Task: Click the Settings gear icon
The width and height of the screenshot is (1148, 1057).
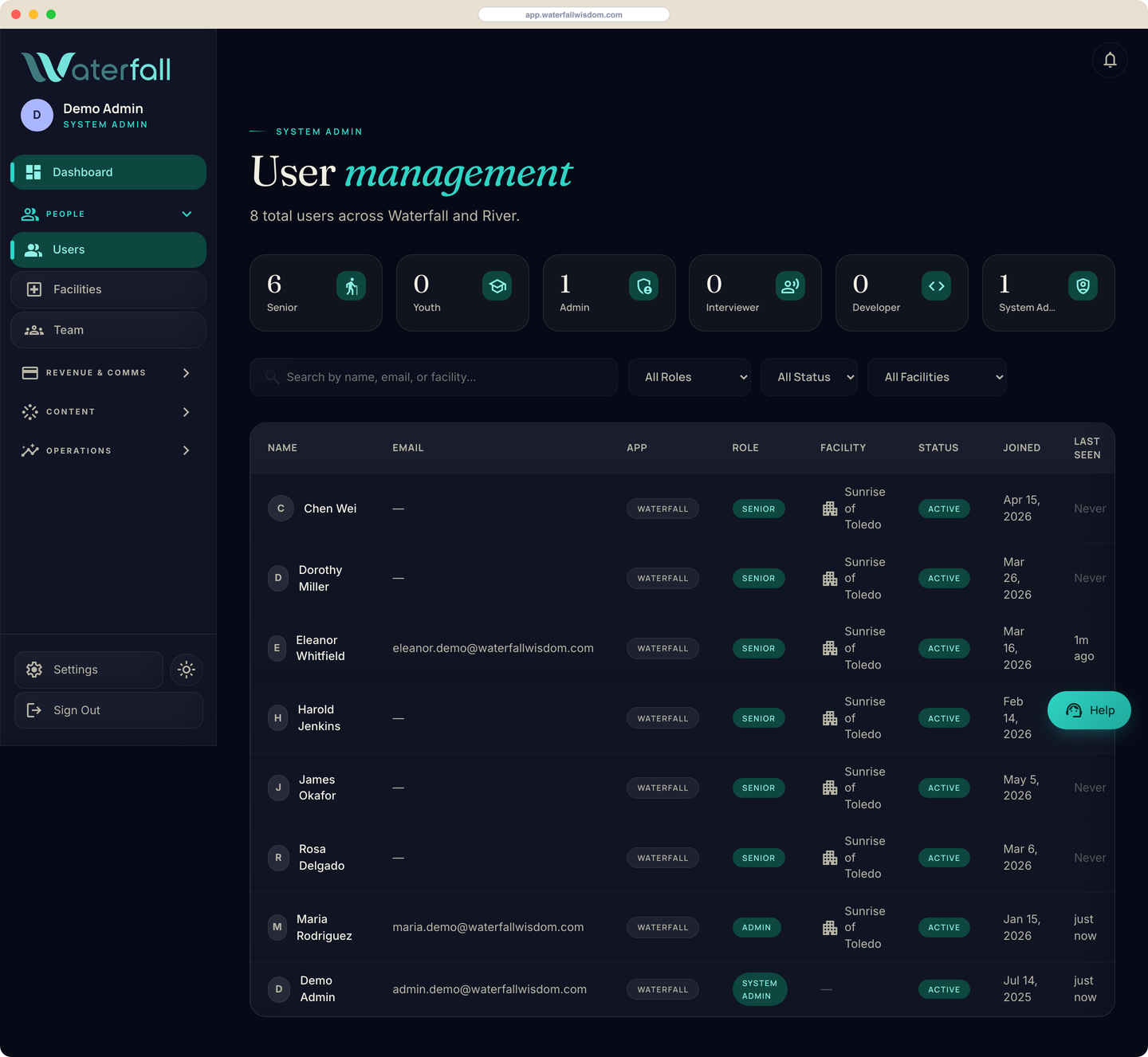Action: point(34,670)
